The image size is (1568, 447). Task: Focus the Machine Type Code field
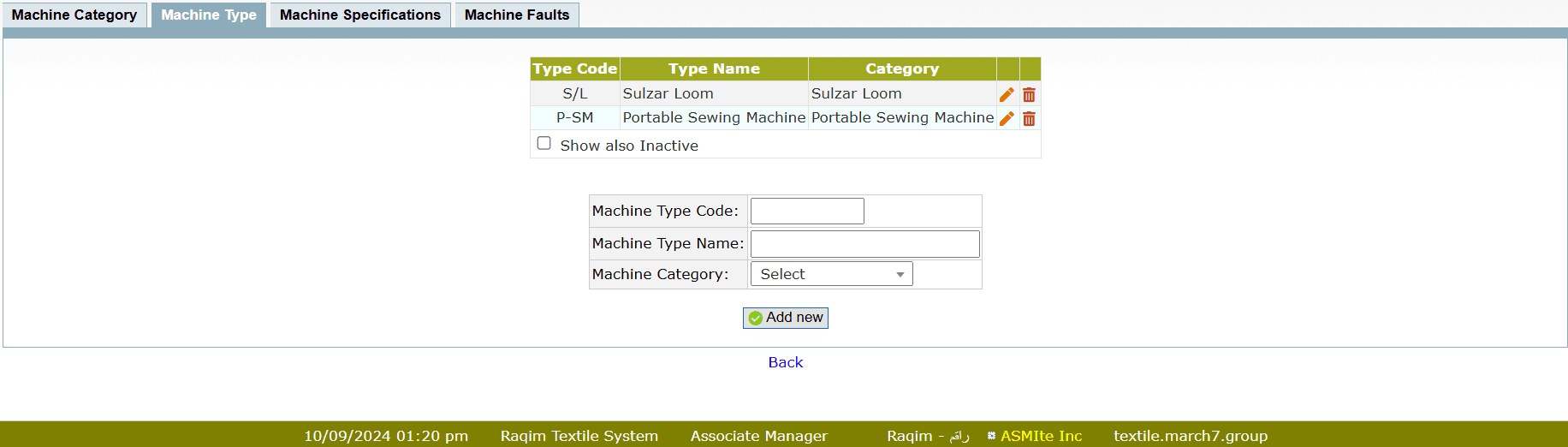click(x=806, y=211)
